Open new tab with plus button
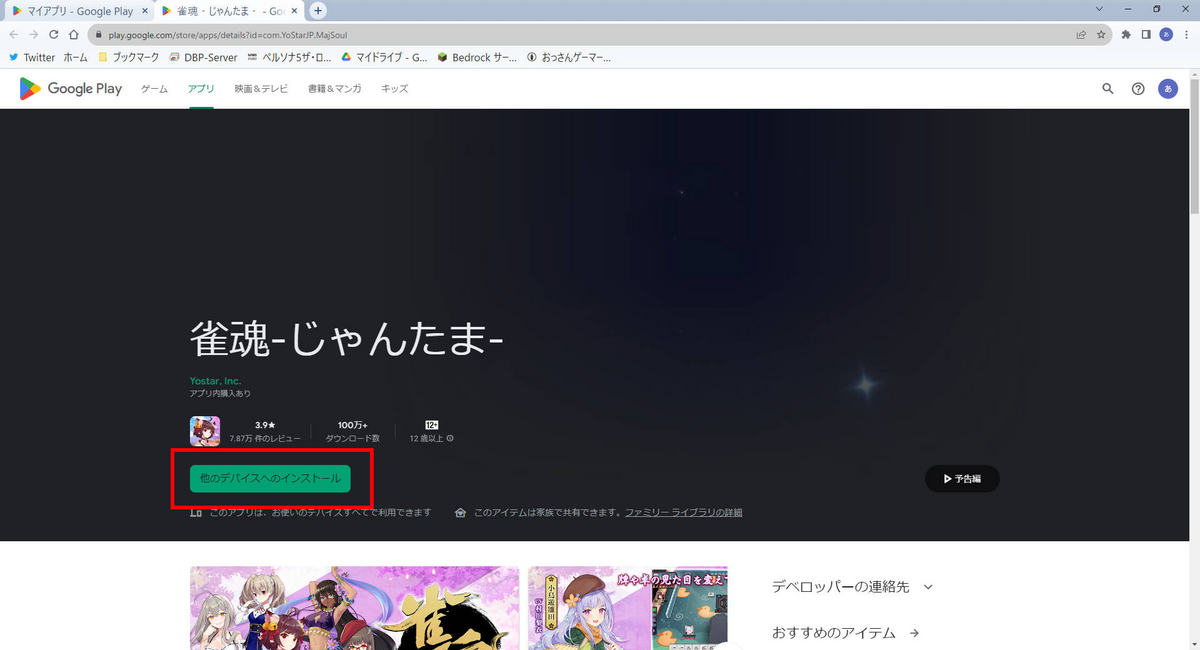 (318, 11)
